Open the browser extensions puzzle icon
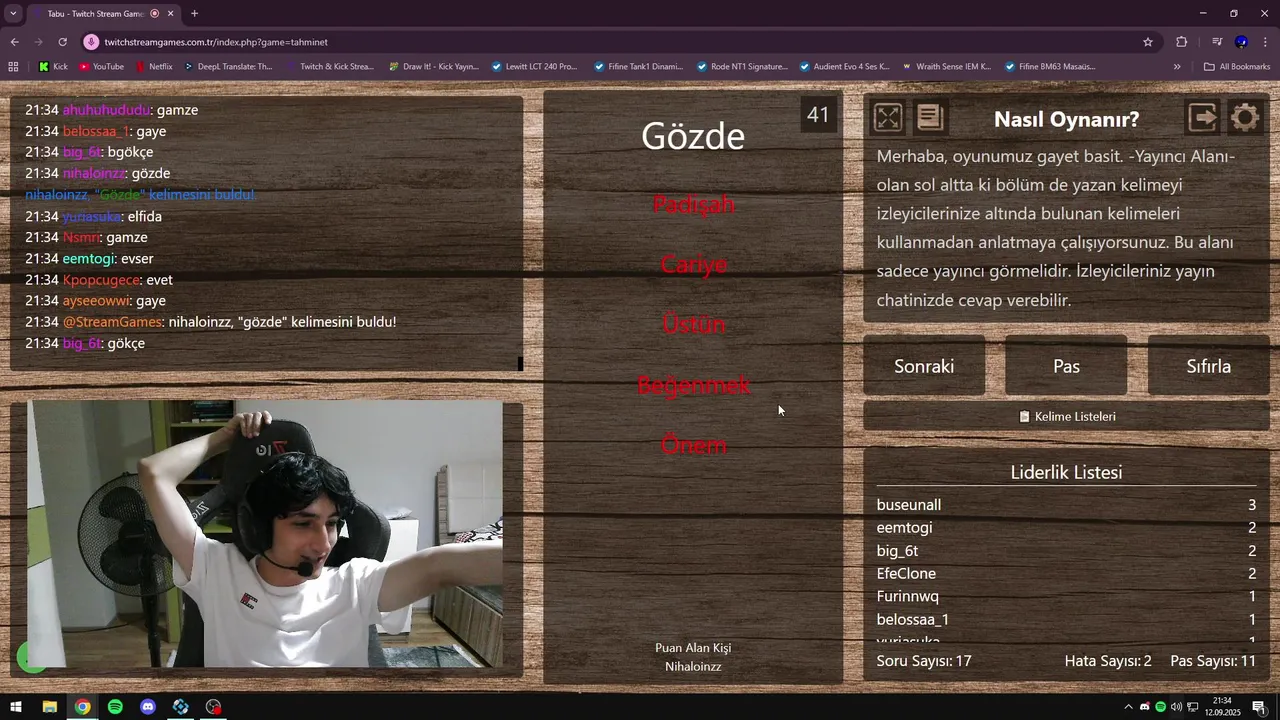This screenshot has height=720, width=1280. pos(1182,42)
